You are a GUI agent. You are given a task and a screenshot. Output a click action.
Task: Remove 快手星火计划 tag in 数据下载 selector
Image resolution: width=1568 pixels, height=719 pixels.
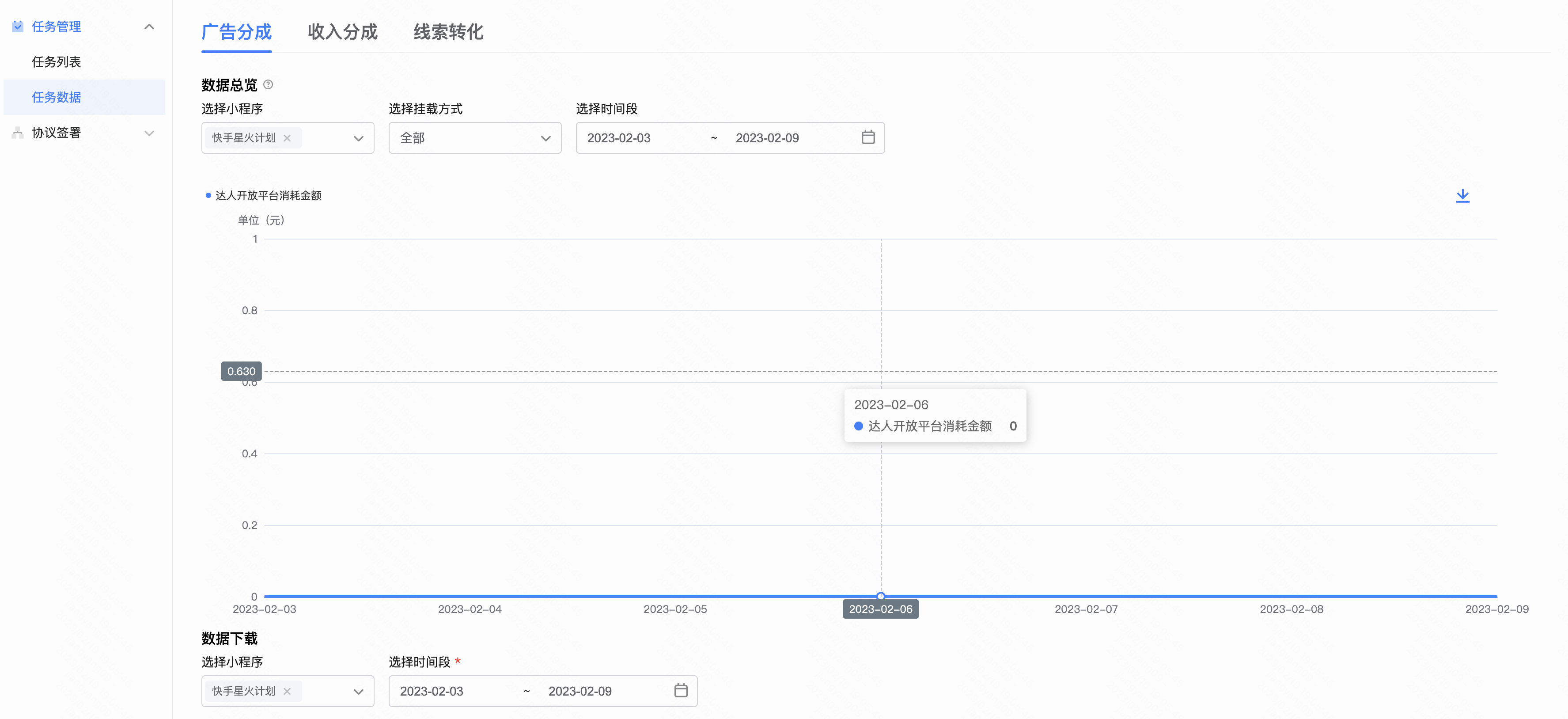(x=287, y=691)
